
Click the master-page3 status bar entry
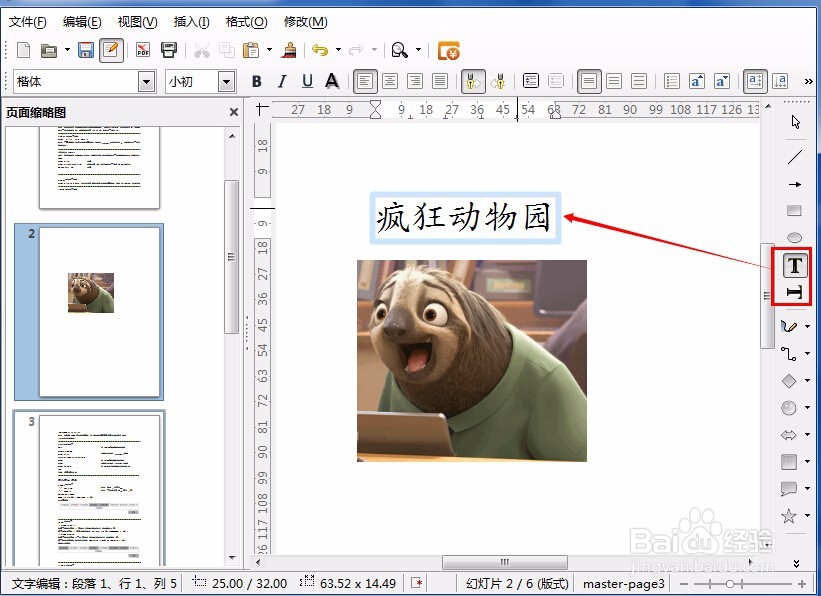(x=623, y=583)
